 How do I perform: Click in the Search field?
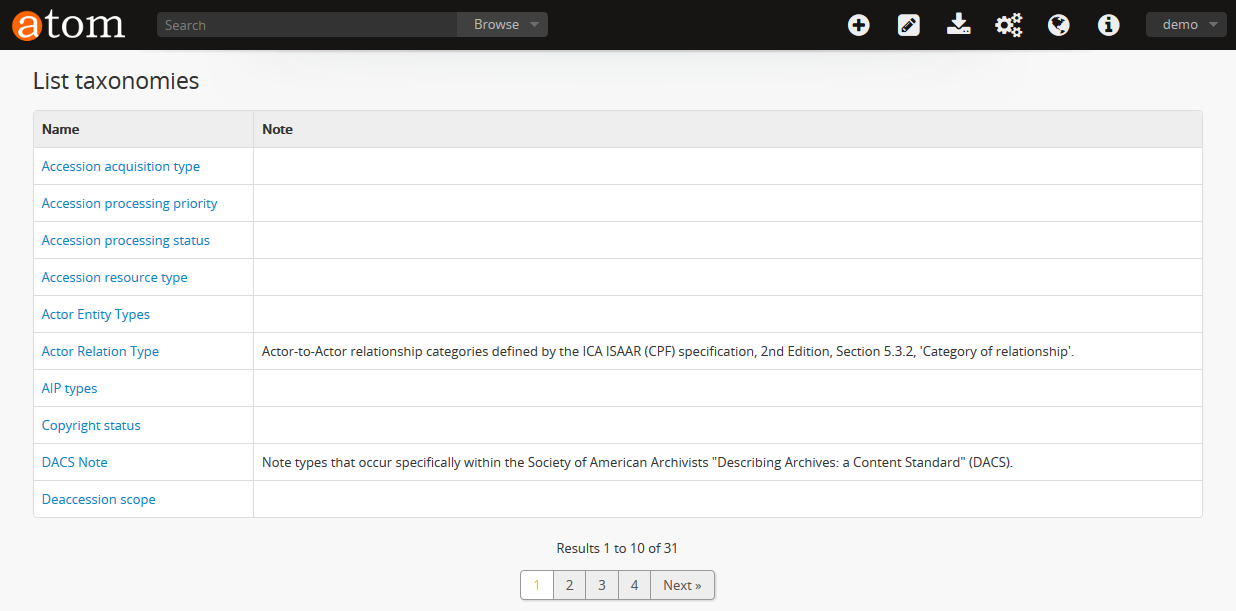306,25
